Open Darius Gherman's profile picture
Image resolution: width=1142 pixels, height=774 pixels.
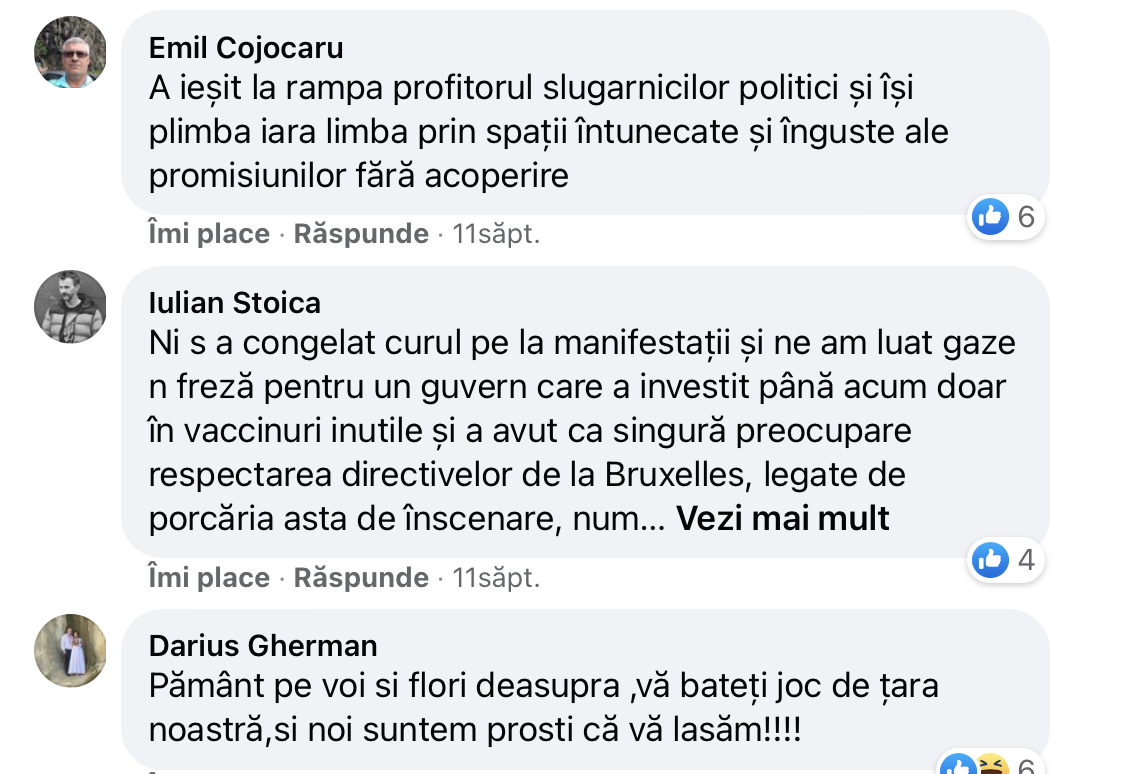coord(70,650)
